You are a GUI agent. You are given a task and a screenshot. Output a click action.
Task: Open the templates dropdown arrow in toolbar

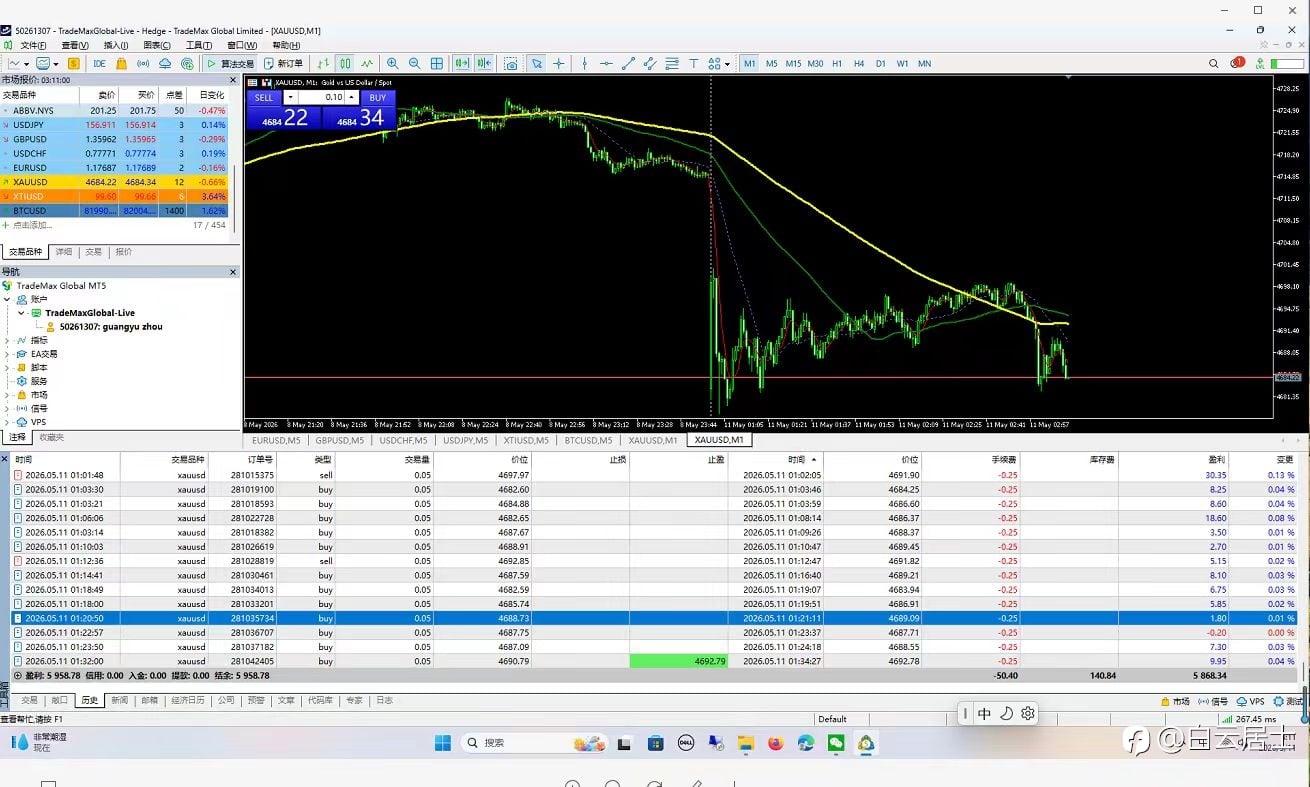pyautogui.click(x=56, y=63)
